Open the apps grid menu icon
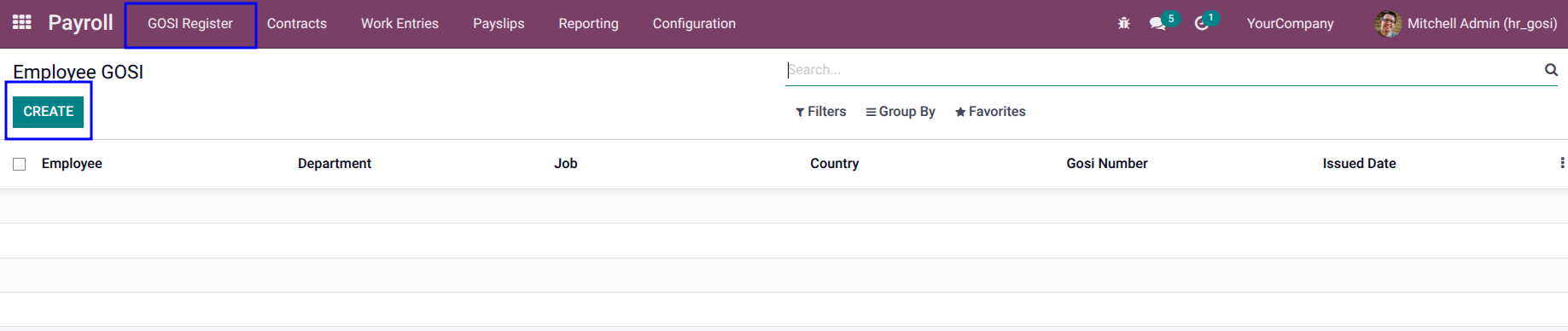1568x331 pixels. 22,22
